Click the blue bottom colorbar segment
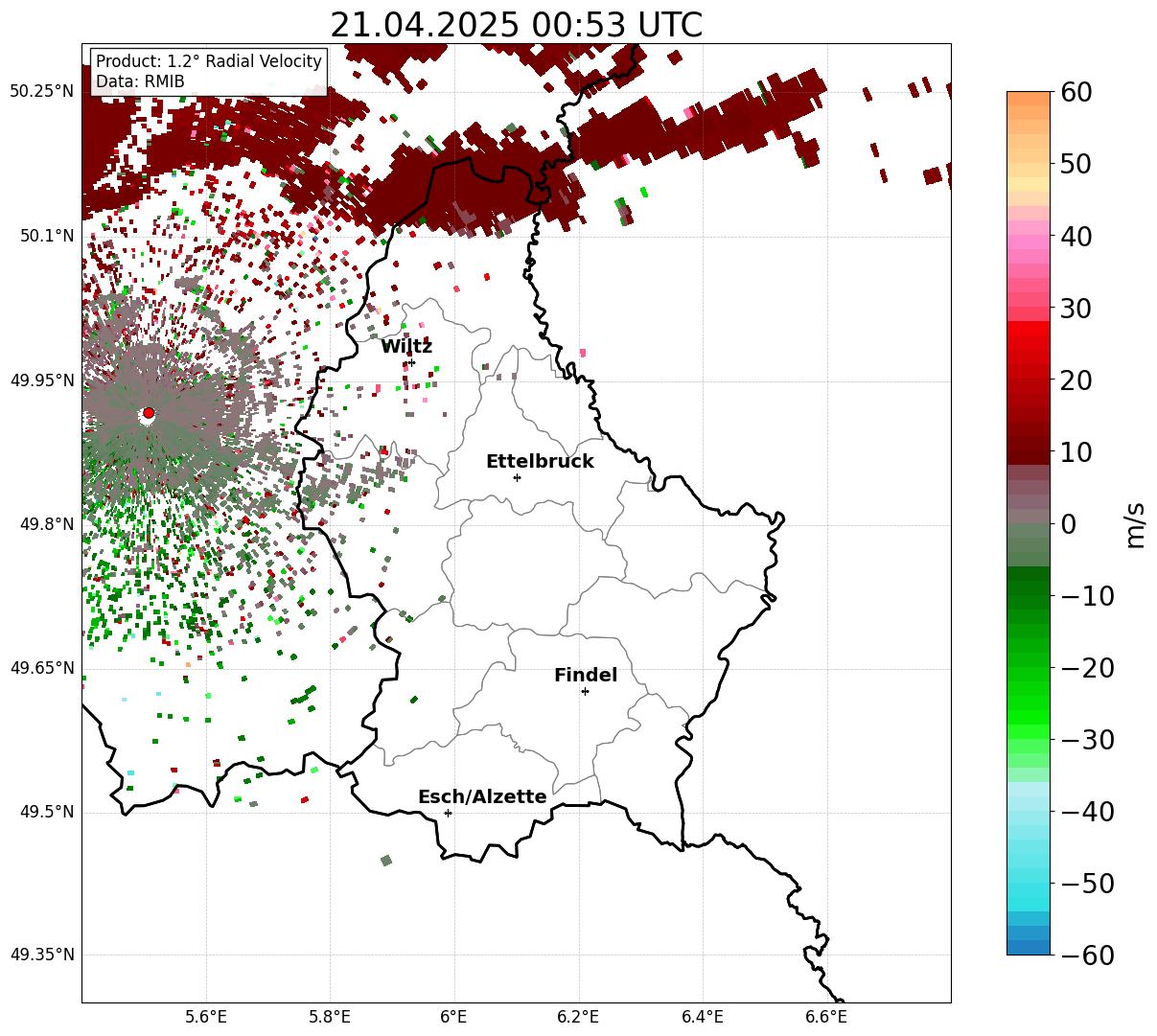 (1029, 947)
